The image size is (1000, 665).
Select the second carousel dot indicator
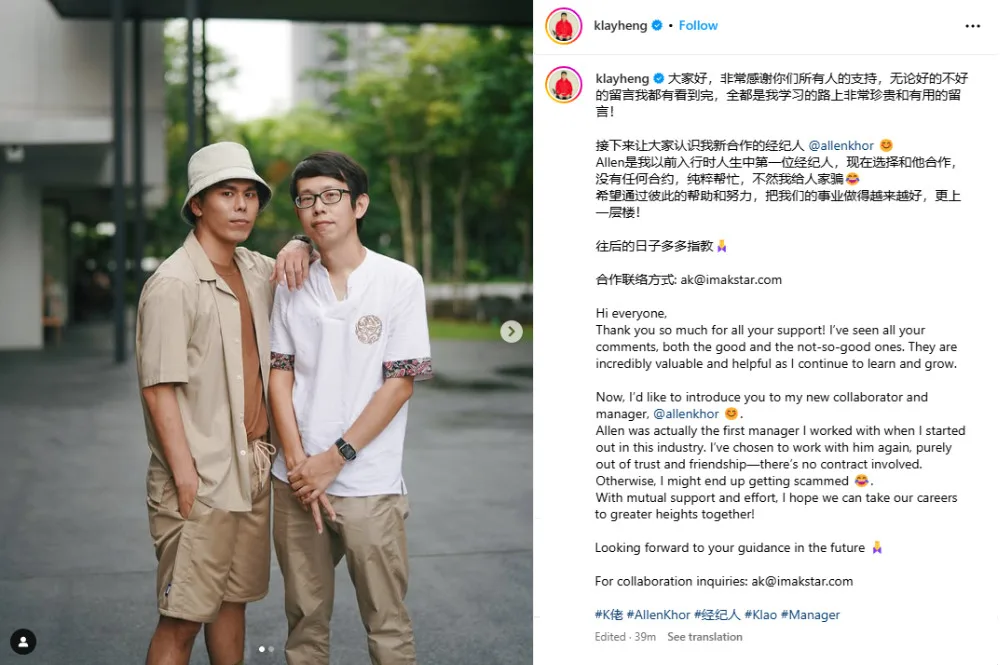[x=271, y=649]
